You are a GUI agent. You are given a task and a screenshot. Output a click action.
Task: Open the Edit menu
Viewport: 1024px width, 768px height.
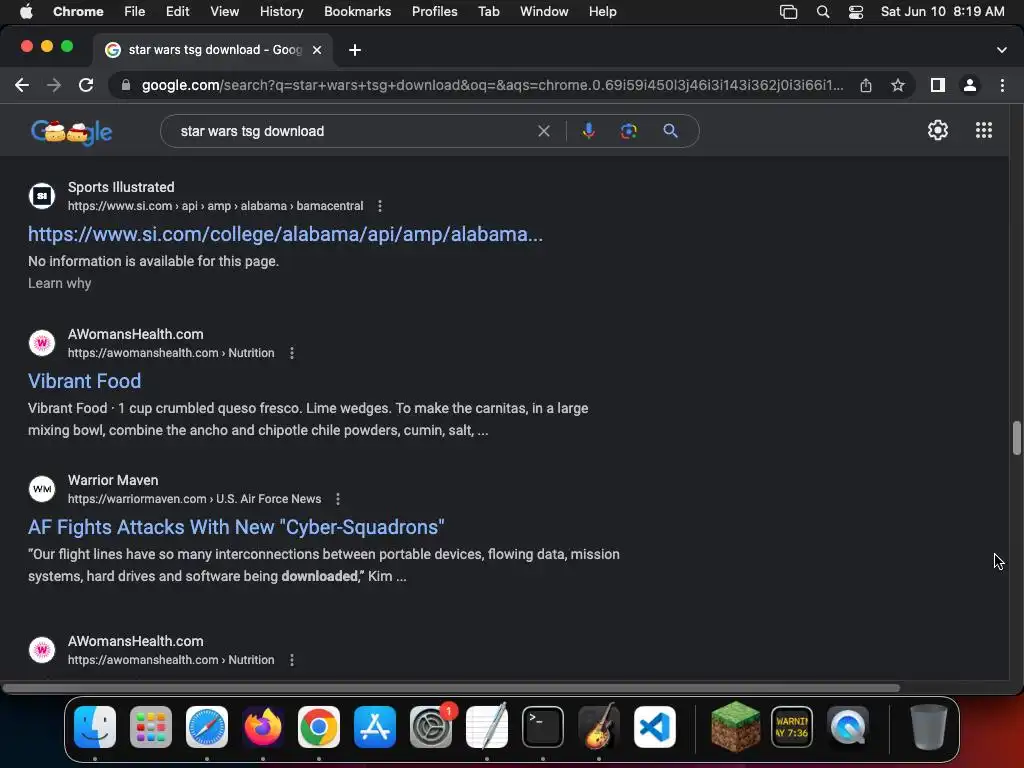(x=177, y=12)
